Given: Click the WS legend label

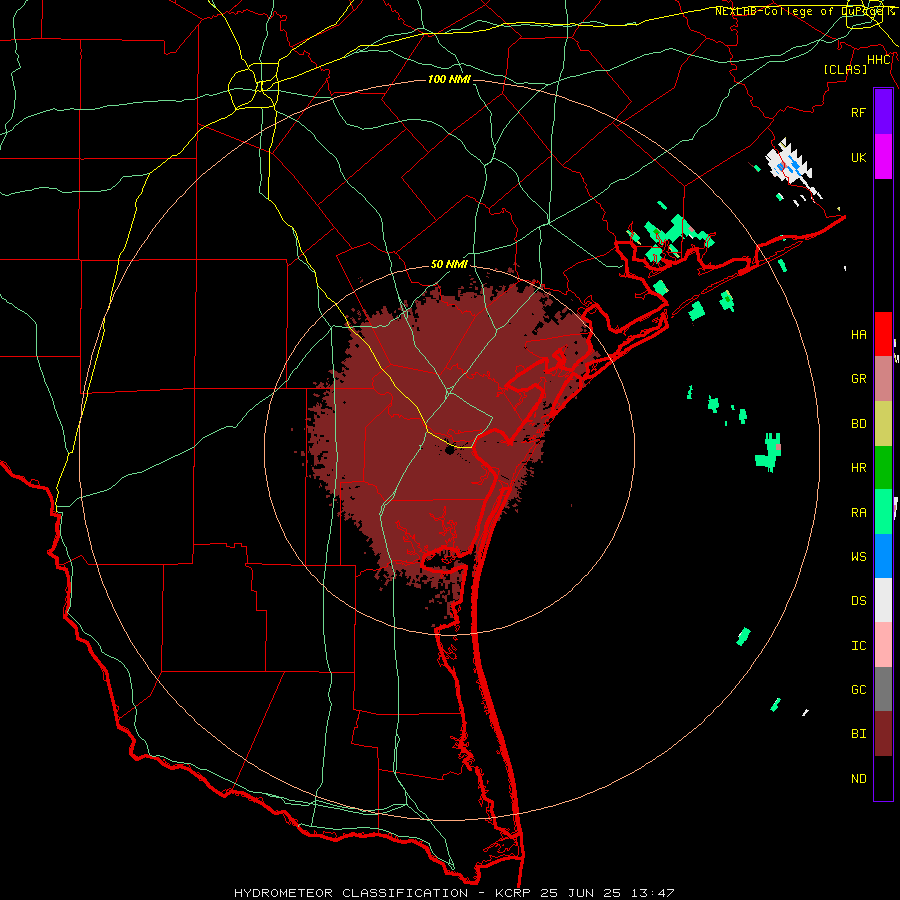Looking at the screenshot, I should click(x=858, y=557).
